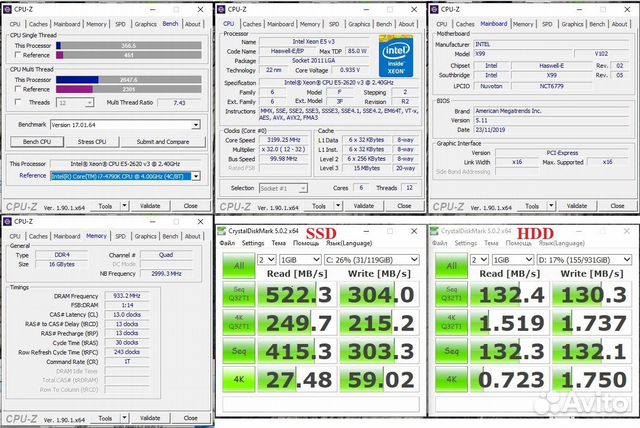Click SSD comment box below results
This screenshot has height=428, width=640.
[321, 404]
